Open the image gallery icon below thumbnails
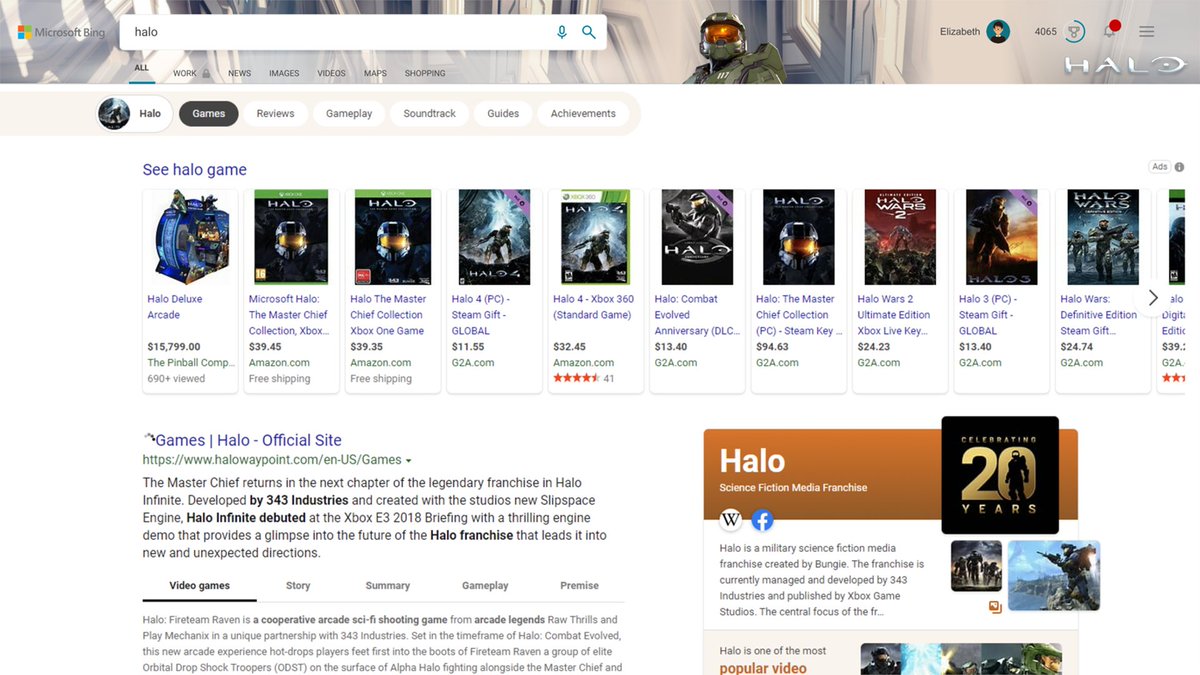Viewport: 1200px width, 675px height. (995, 607)
